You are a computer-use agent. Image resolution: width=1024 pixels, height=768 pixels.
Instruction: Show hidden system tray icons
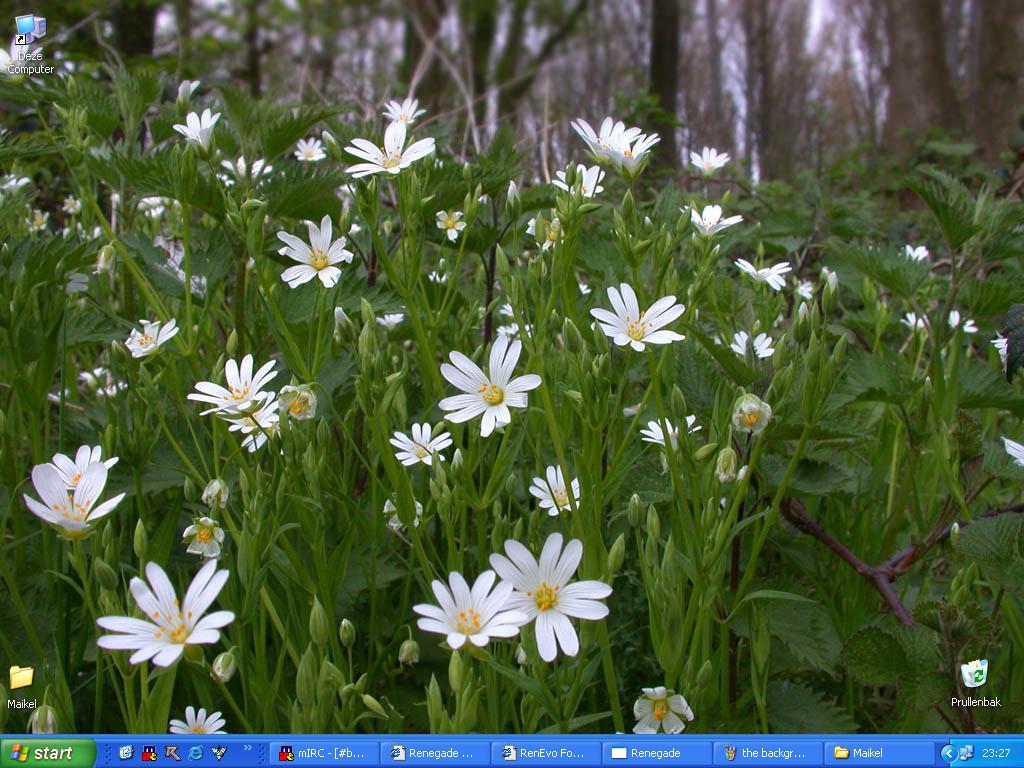[949, 753]
